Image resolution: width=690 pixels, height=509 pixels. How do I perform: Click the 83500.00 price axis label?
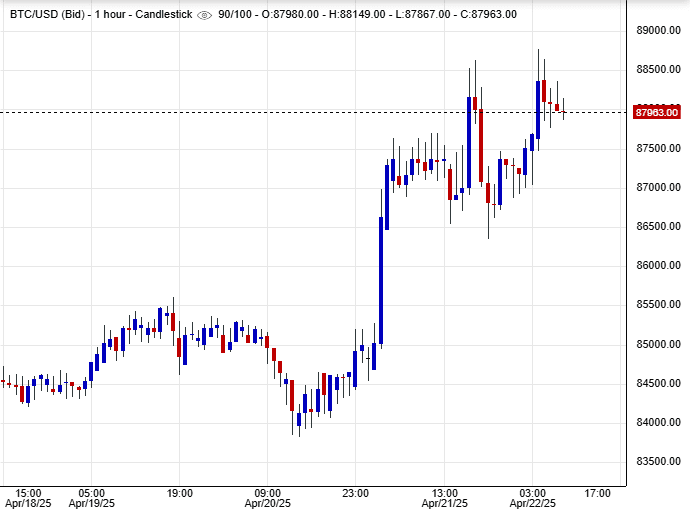tap(658, 462)
